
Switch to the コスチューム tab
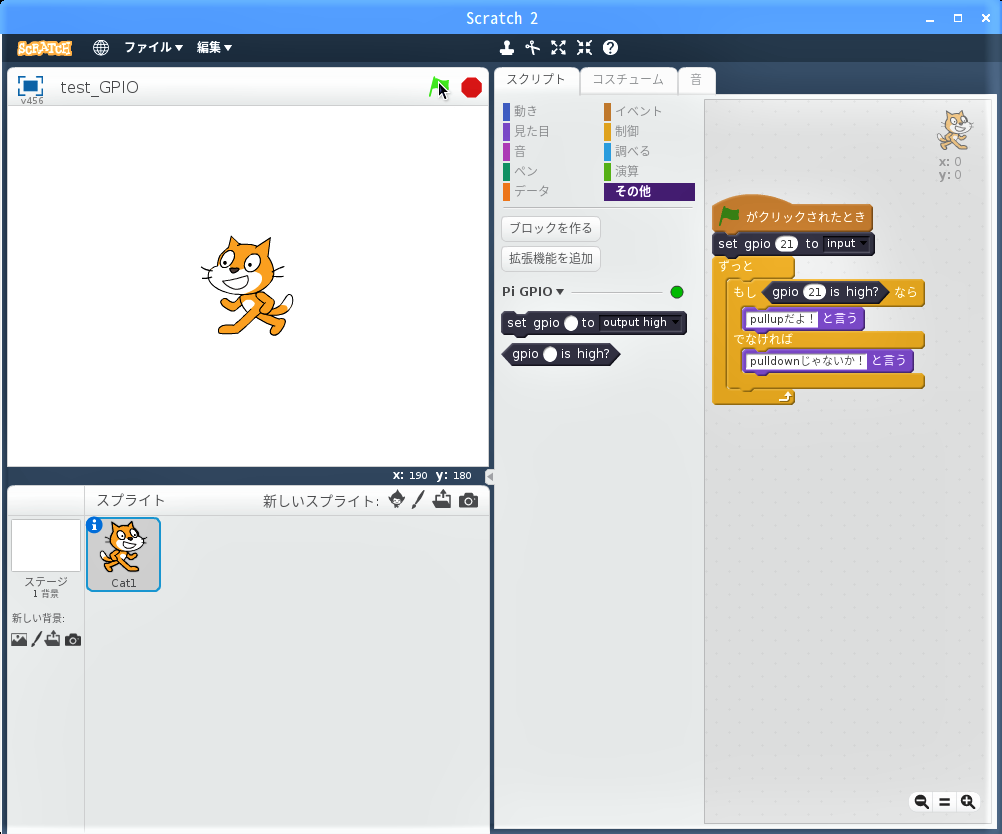coord(628,80)
